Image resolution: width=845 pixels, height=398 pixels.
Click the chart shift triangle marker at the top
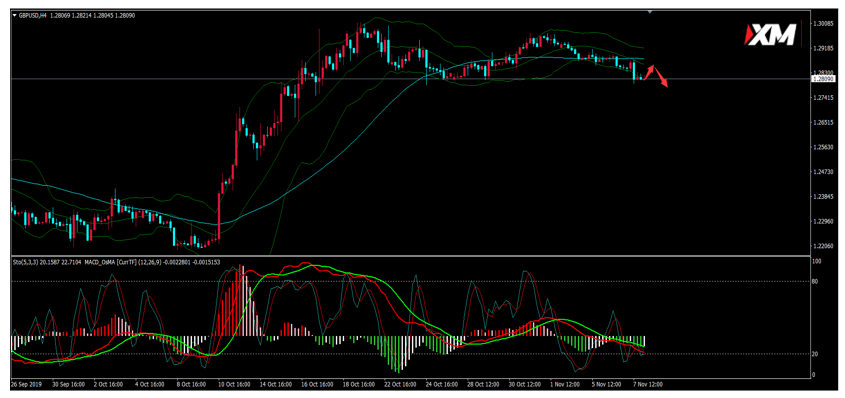pos(650,11)
